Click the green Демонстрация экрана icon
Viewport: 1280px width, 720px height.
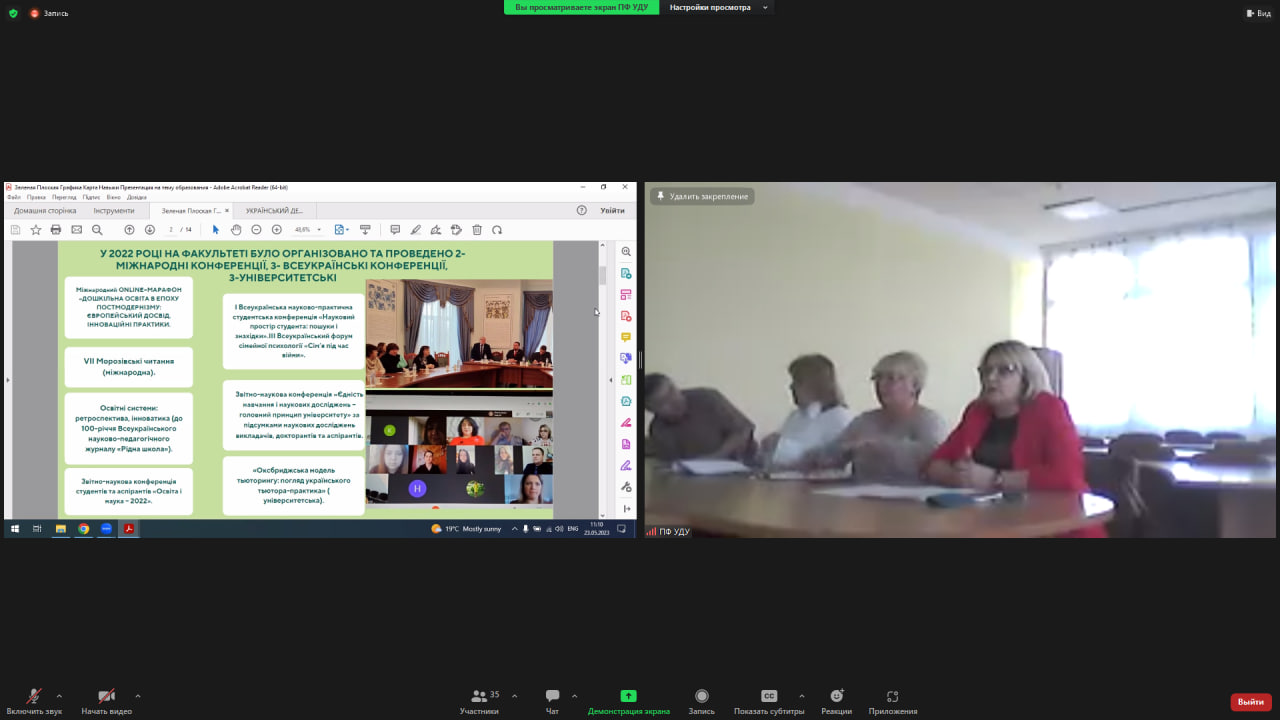[x=628, y=696]
